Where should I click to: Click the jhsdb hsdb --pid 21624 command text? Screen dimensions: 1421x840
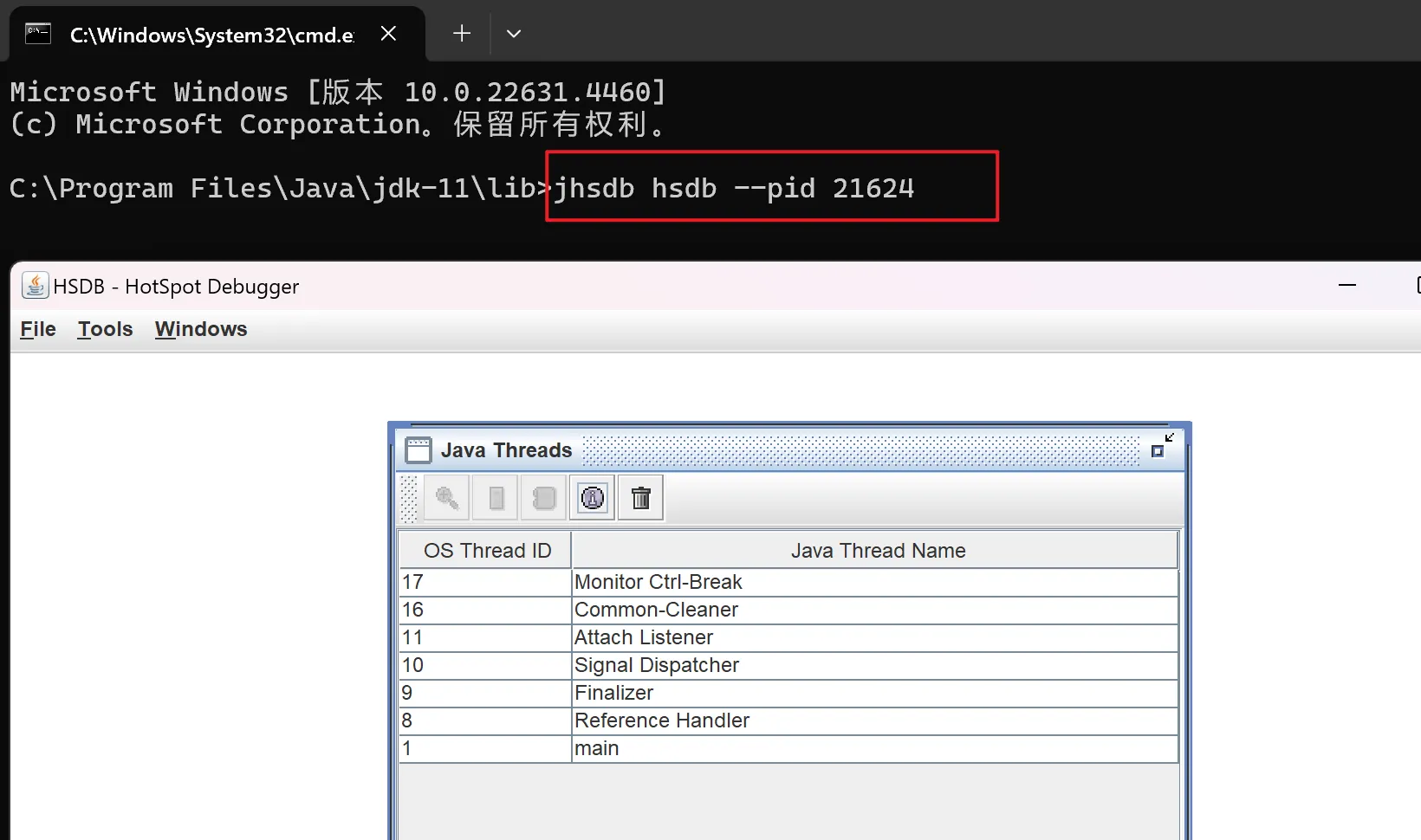click(734, 188)
